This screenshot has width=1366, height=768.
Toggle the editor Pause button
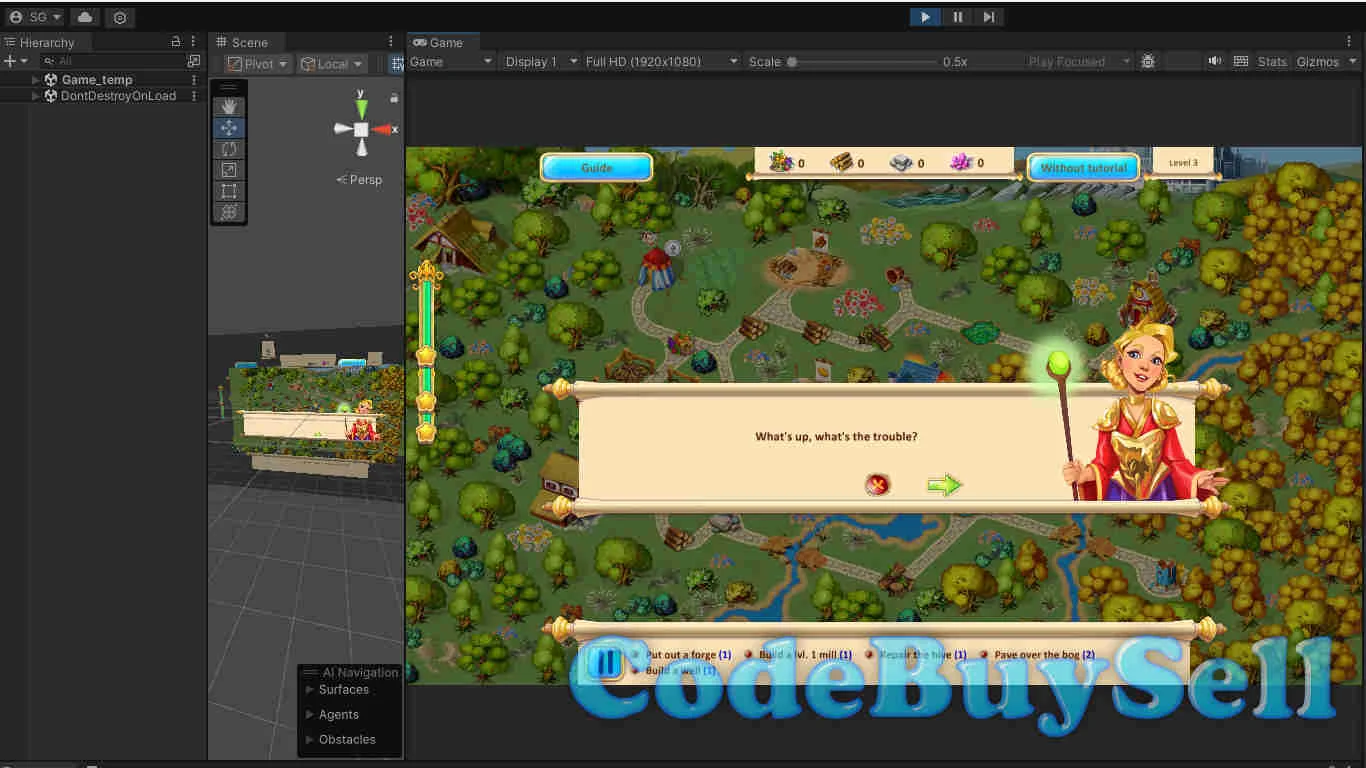957,17
